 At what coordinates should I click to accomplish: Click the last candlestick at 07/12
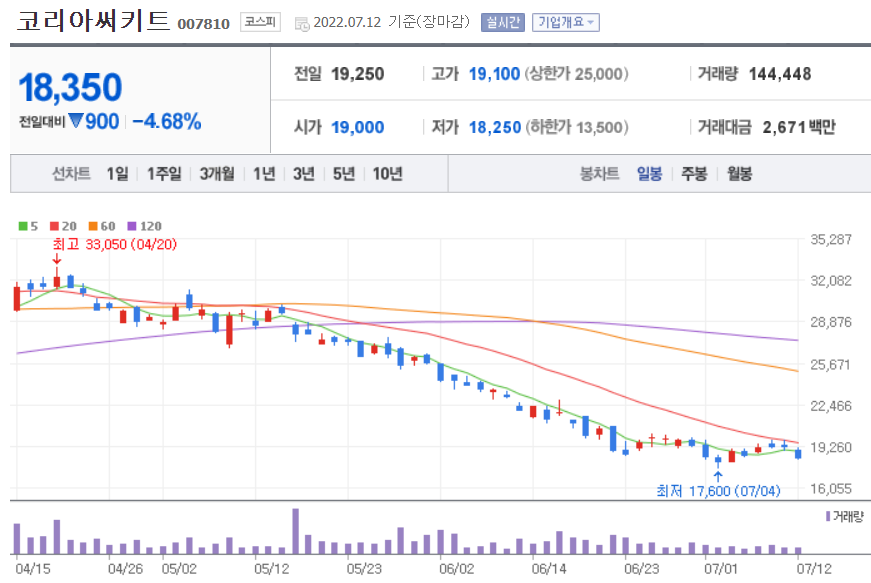pyautogui.click(x=798, y=454)
